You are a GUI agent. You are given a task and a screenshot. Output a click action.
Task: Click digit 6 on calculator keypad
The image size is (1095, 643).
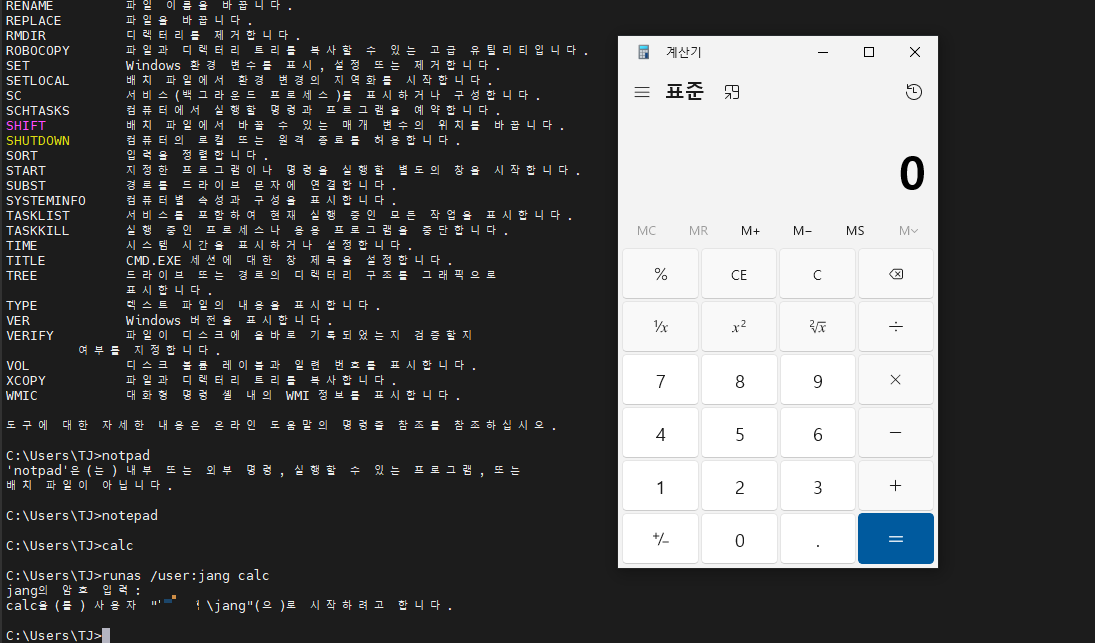tap(817, 433)
